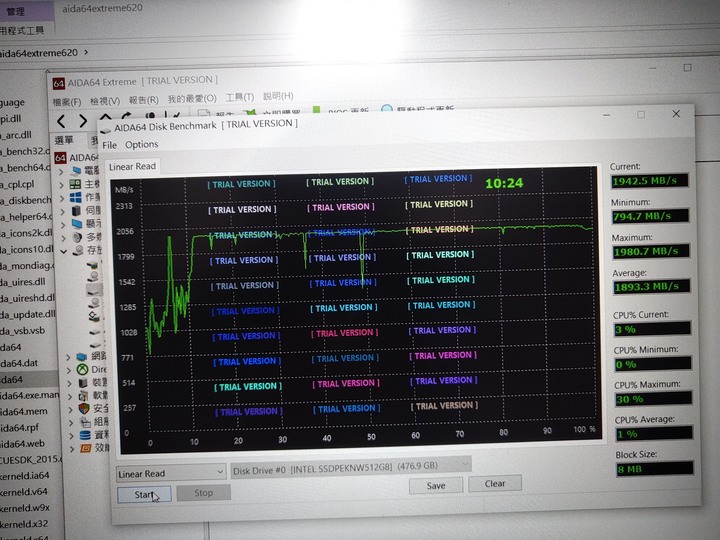Click the refresh icon in AIDA64 Extreme toolbar
The width and height of the screenshot is (720, 540).
pos(127,115)
